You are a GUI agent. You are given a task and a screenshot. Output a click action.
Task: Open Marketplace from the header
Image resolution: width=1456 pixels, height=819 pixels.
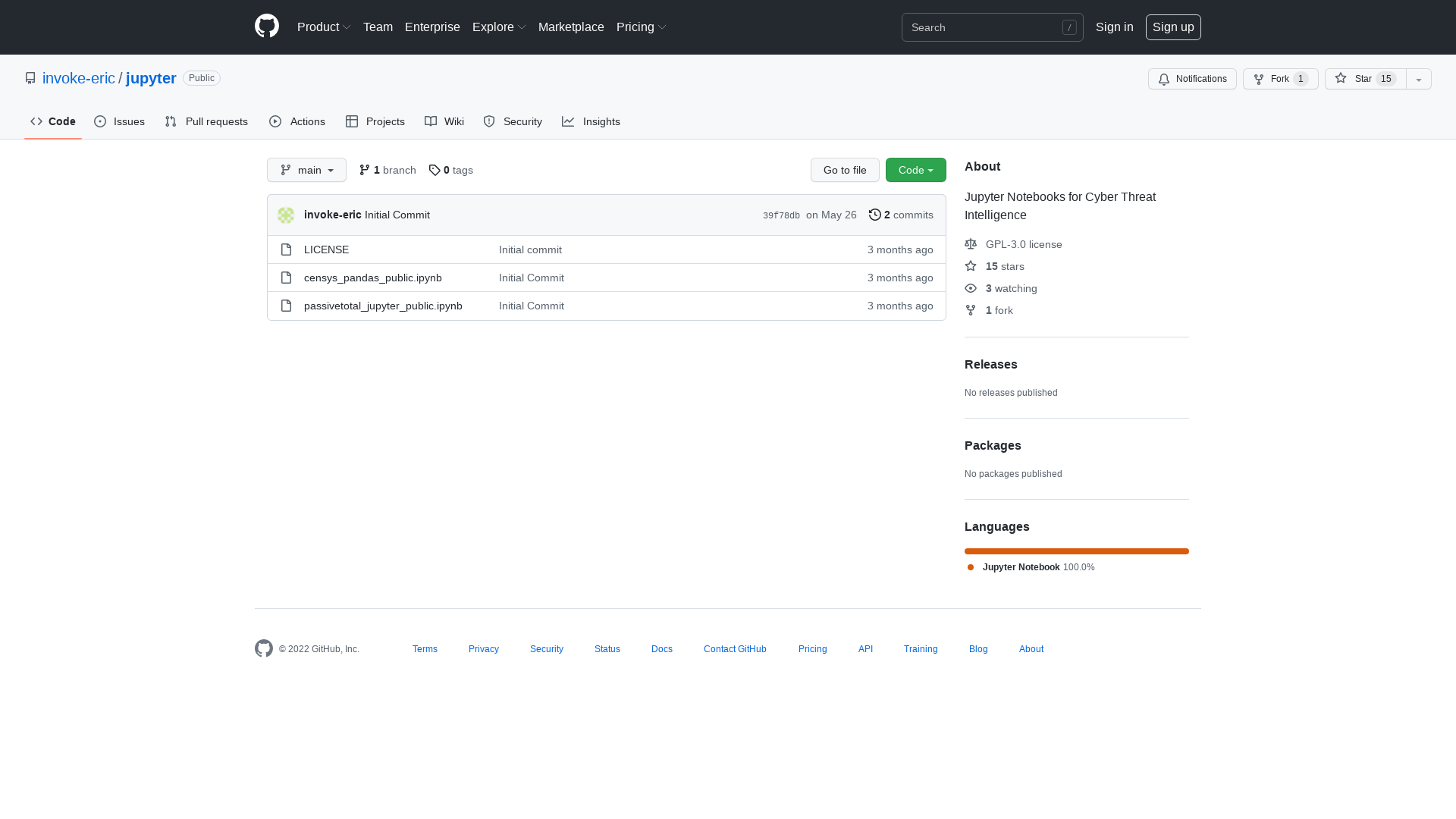571,27
